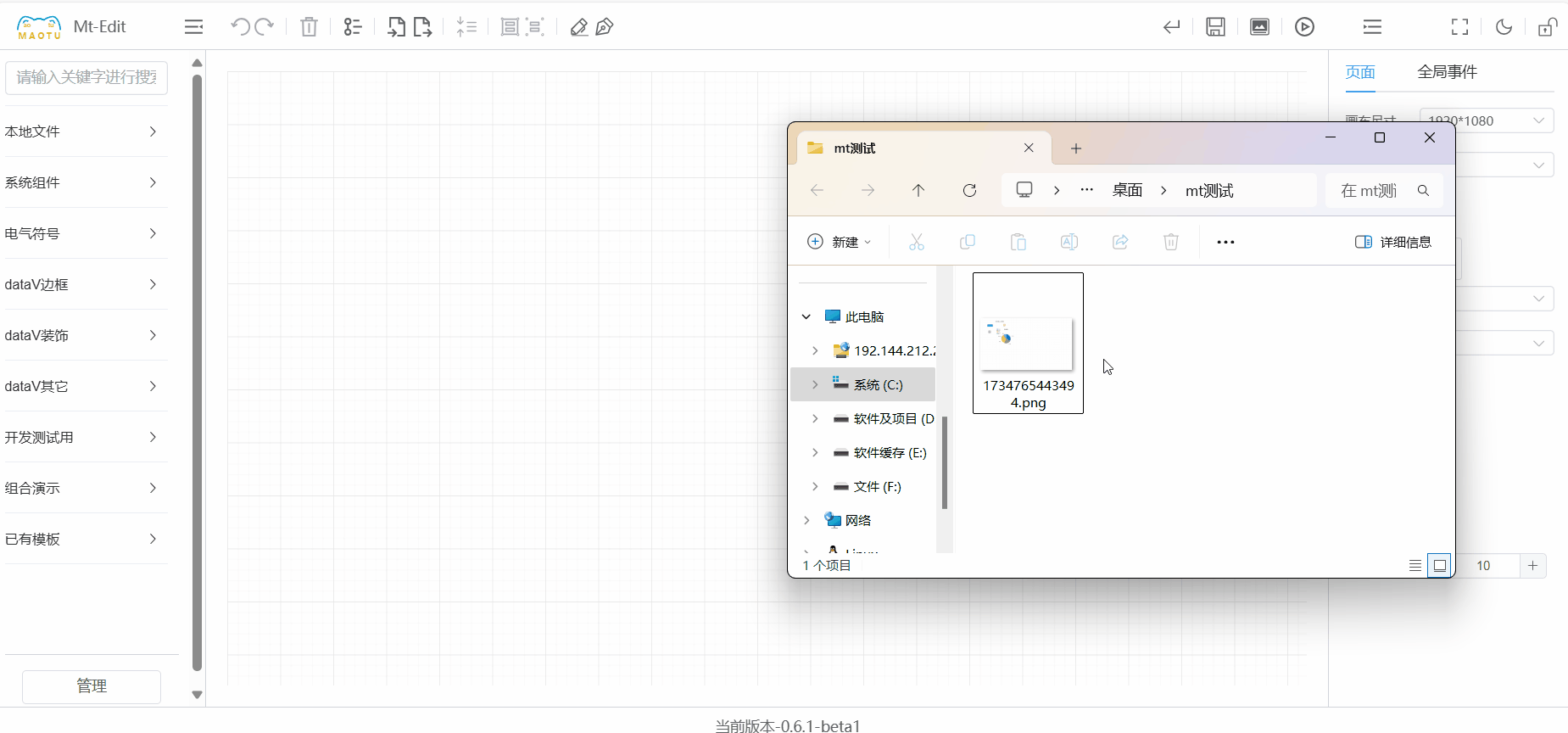Click the trash delete icon in Mt-Edit toolbar

309,27
